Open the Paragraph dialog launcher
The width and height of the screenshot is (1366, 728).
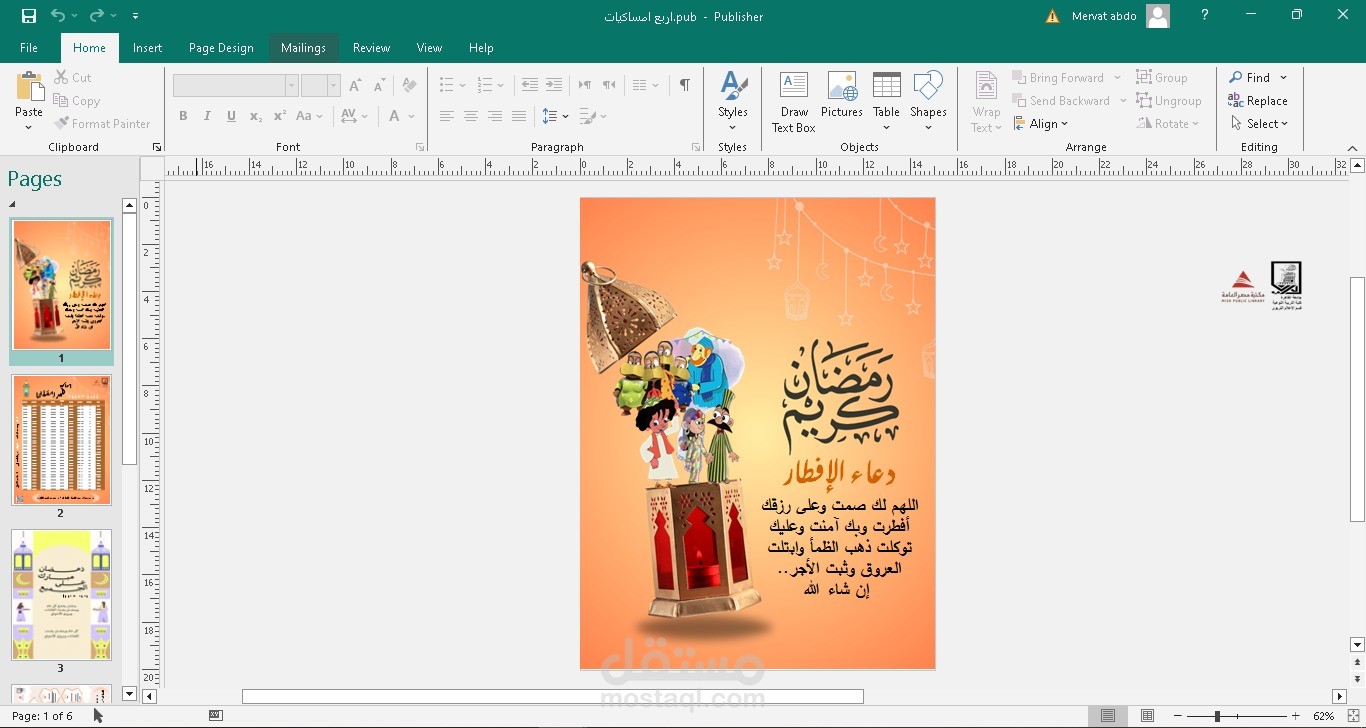[695, 147]
